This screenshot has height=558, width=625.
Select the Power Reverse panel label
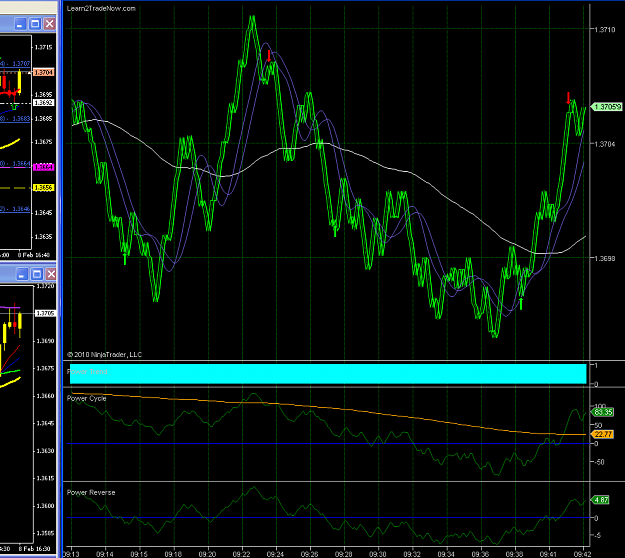click(x=91, y=492)
